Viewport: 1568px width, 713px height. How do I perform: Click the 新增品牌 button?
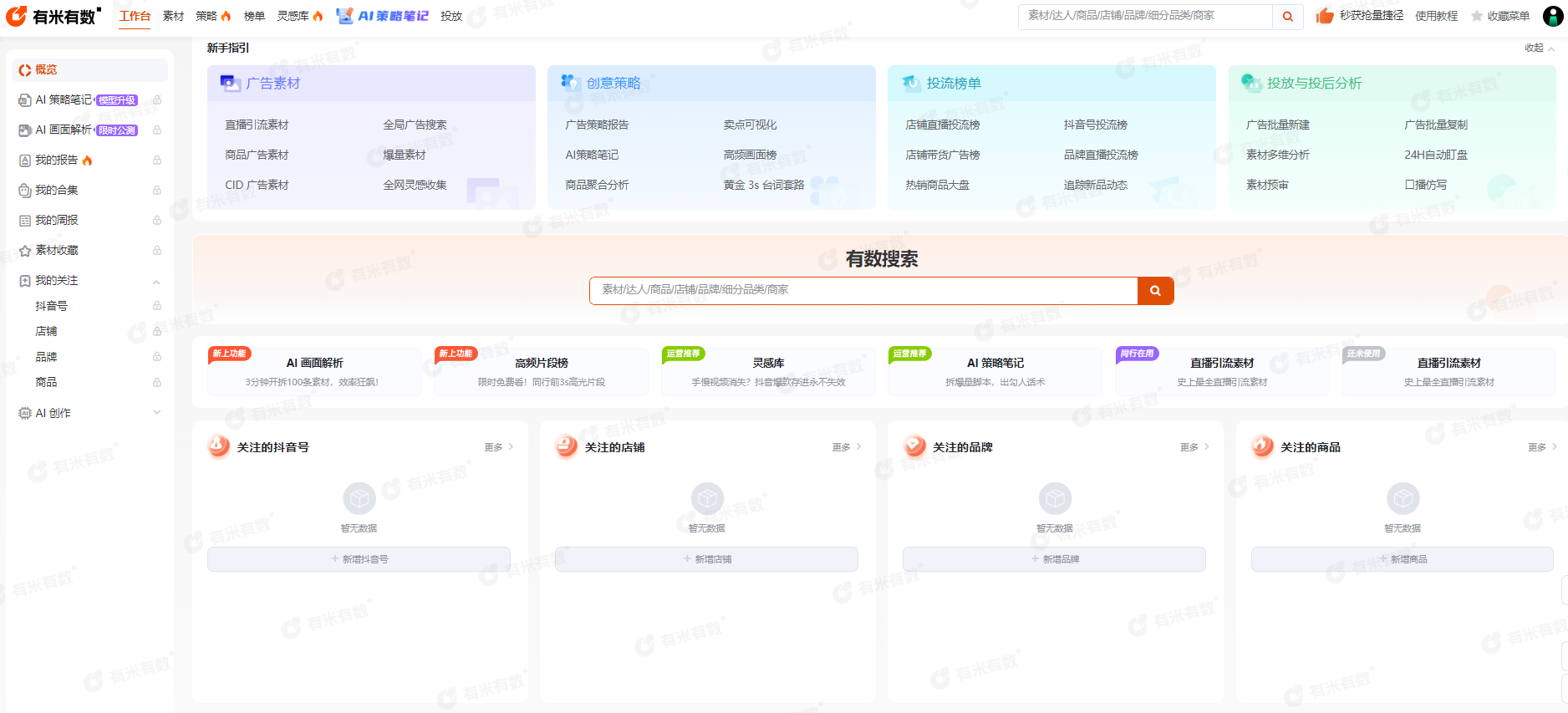[x=1054, y=559]
